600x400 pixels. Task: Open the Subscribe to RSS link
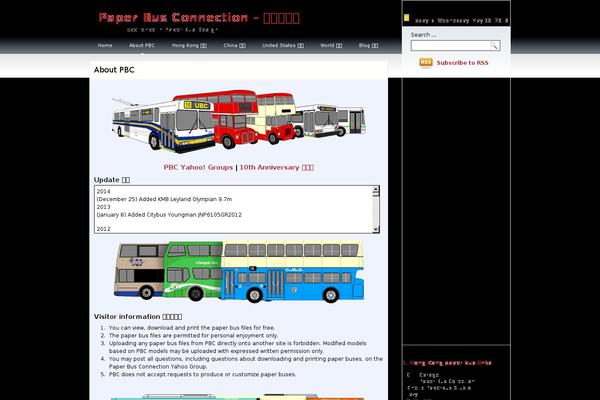462,63
